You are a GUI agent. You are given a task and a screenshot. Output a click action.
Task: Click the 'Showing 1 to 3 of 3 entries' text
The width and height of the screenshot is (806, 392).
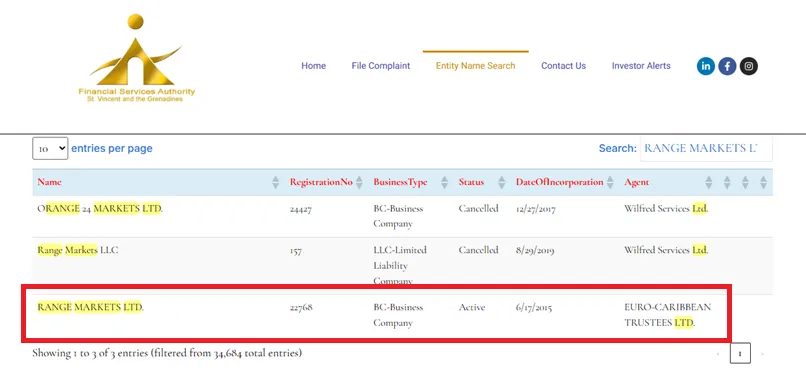167,353
